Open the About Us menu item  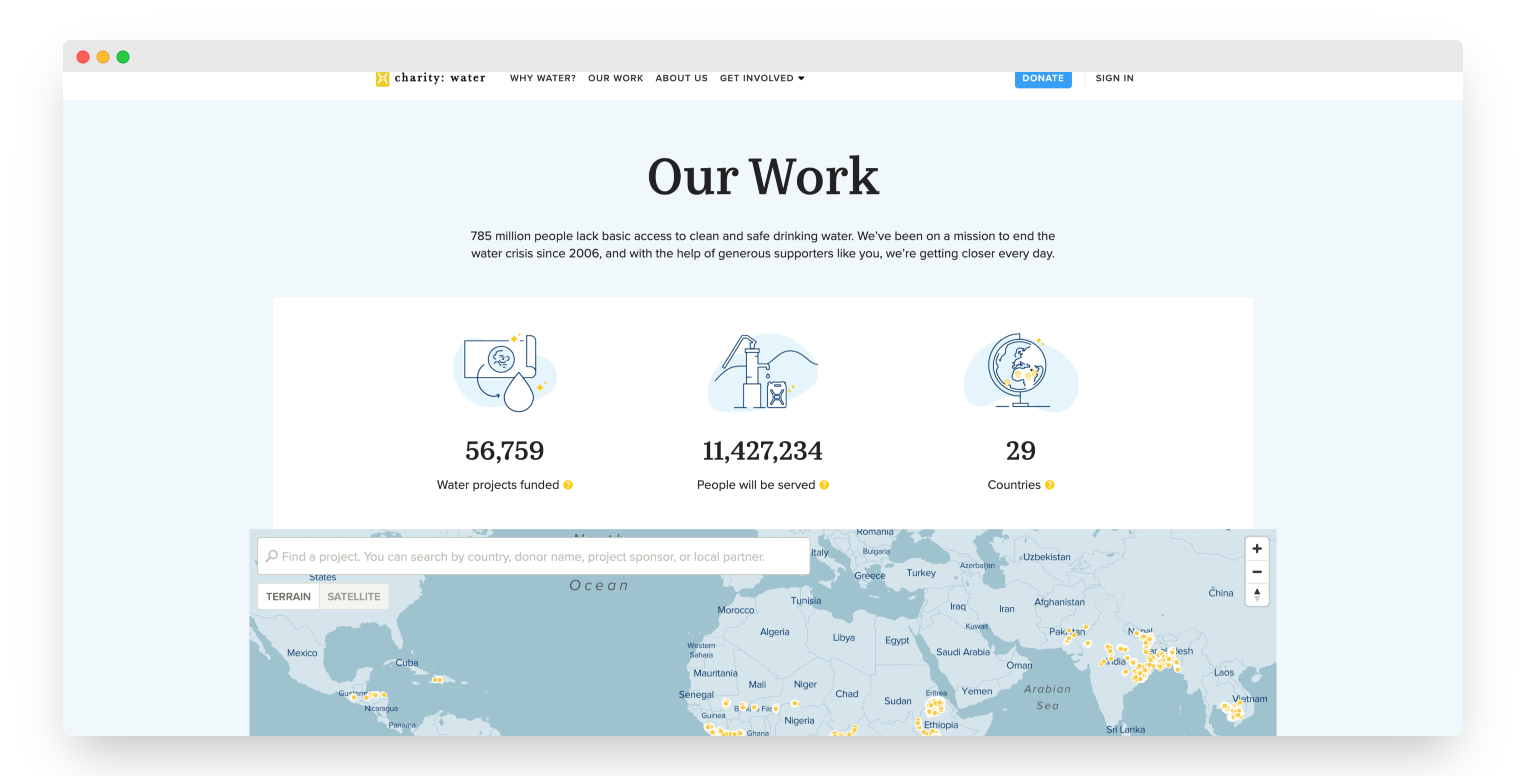(682, 78)
